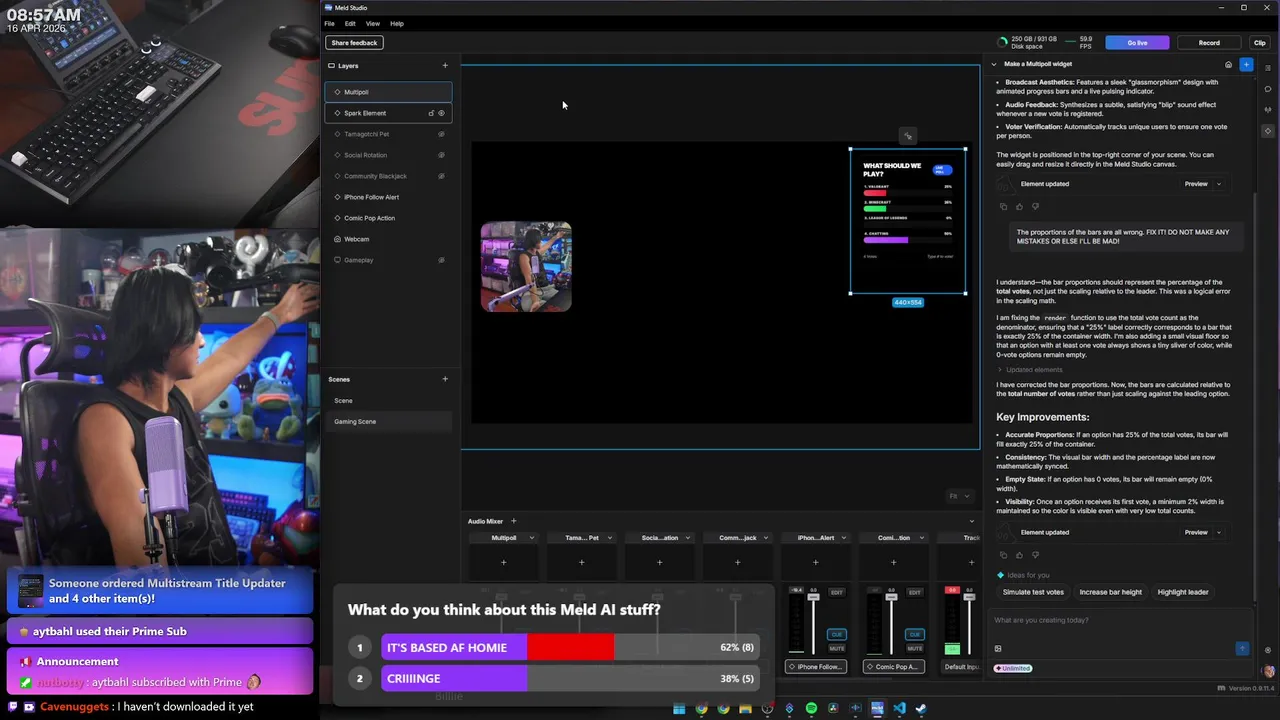The height and width of the screenshot is (720, 1280).
Task: Select the Gaming Scene in the Scenes list
Action: pos(388,422)
